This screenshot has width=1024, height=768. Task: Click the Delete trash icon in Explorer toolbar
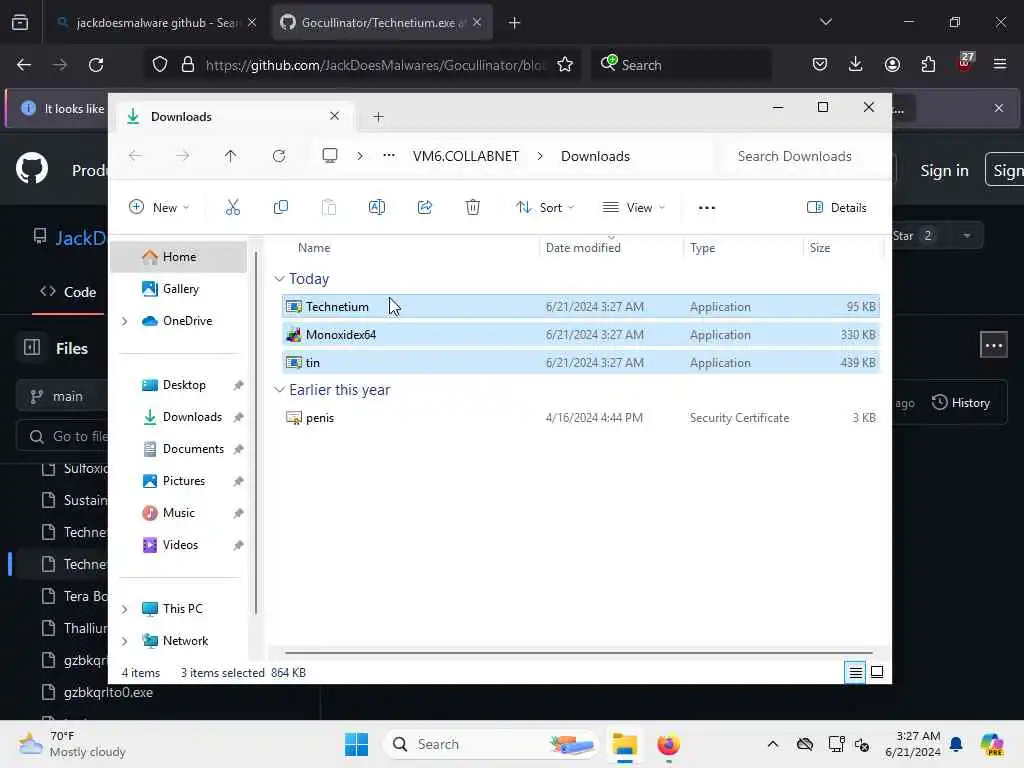473,208
